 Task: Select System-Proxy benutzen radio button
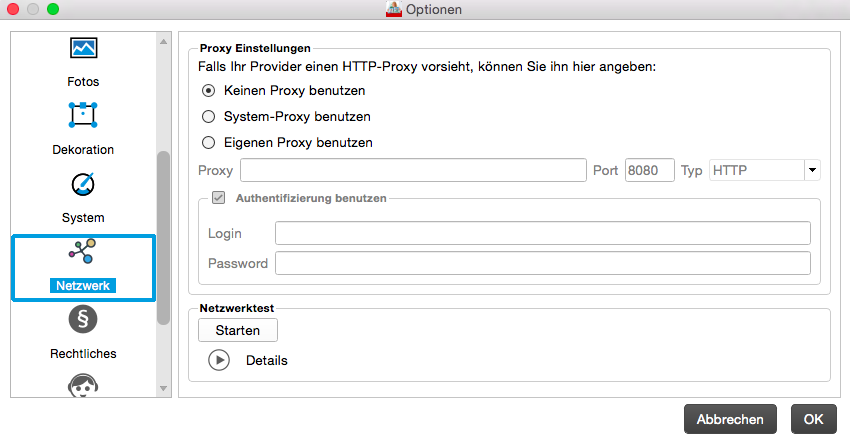tap(209, 116)
